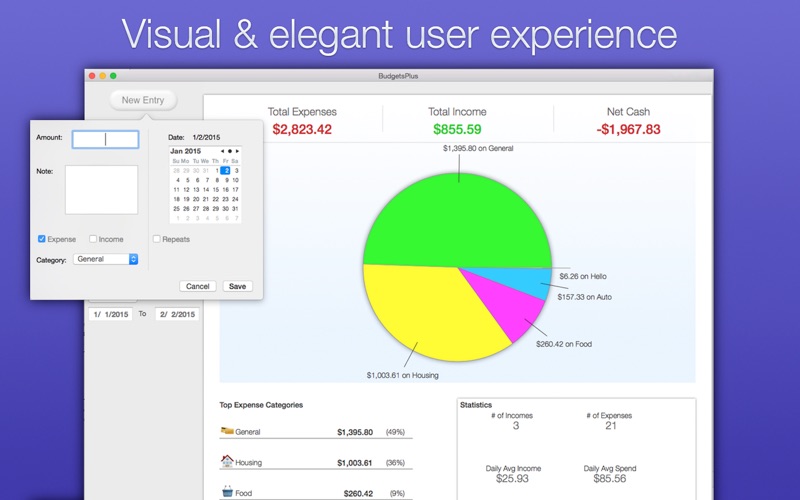Viewport: 800px width, 500px height.
Task: Click the New Entry button
Action: coord(143,100)
